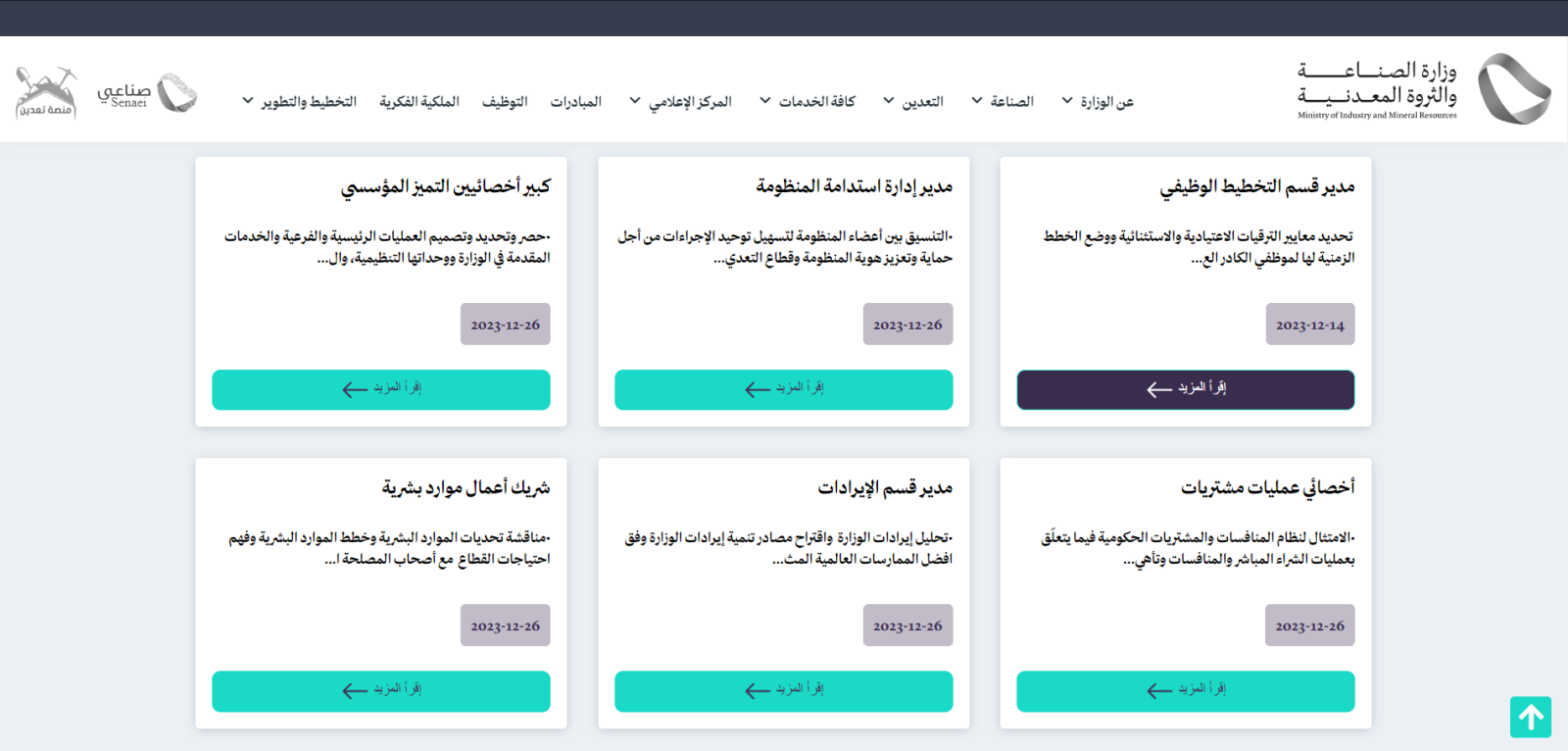Go to the المبادرات menu item
This screenshot has height=751, width=1568.
pyautogui.click(x=575, y=101)
